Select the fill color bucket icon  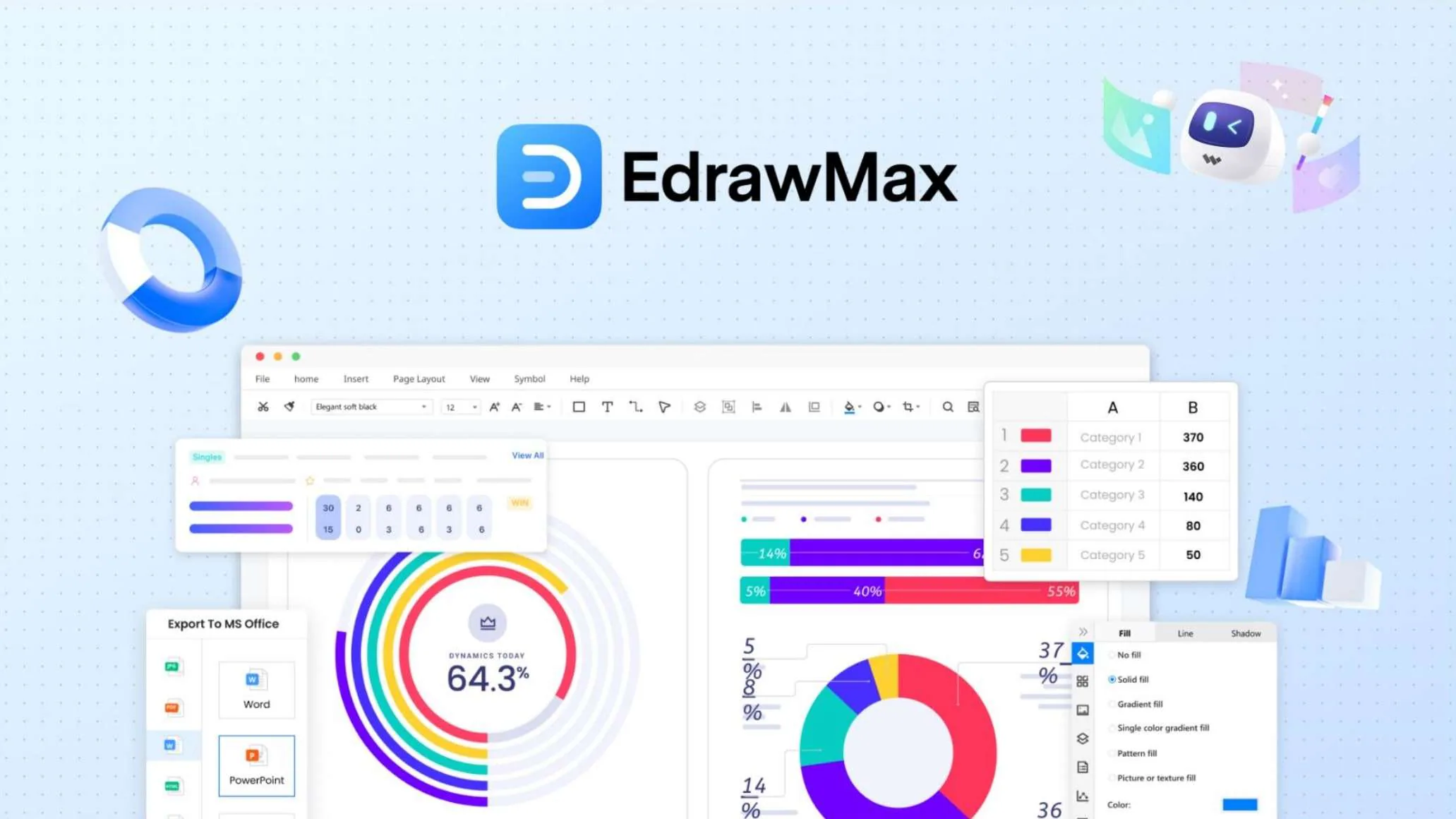850,406
